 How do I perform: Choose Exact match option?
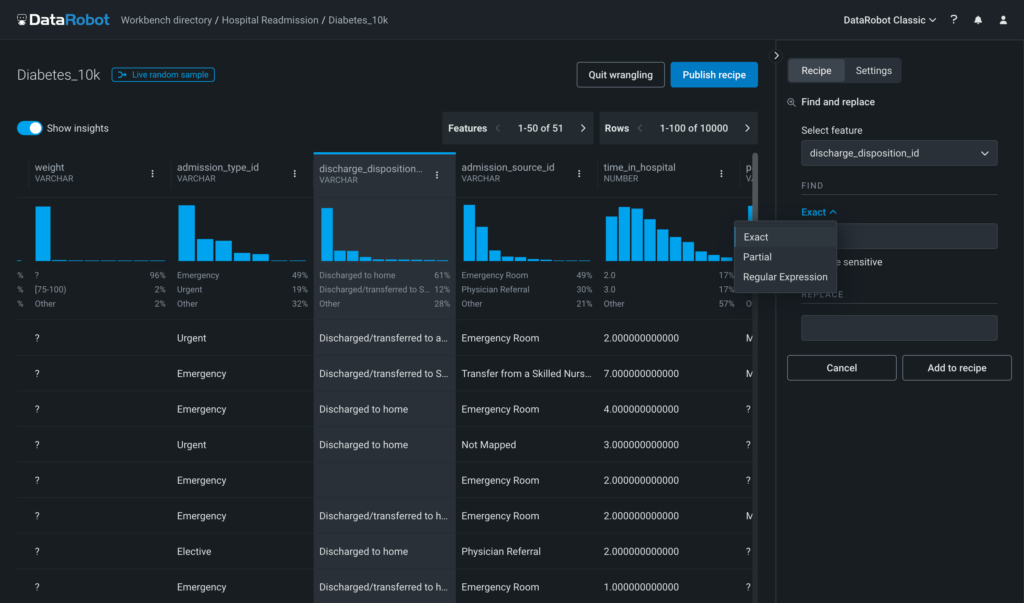tap(786, 237)
